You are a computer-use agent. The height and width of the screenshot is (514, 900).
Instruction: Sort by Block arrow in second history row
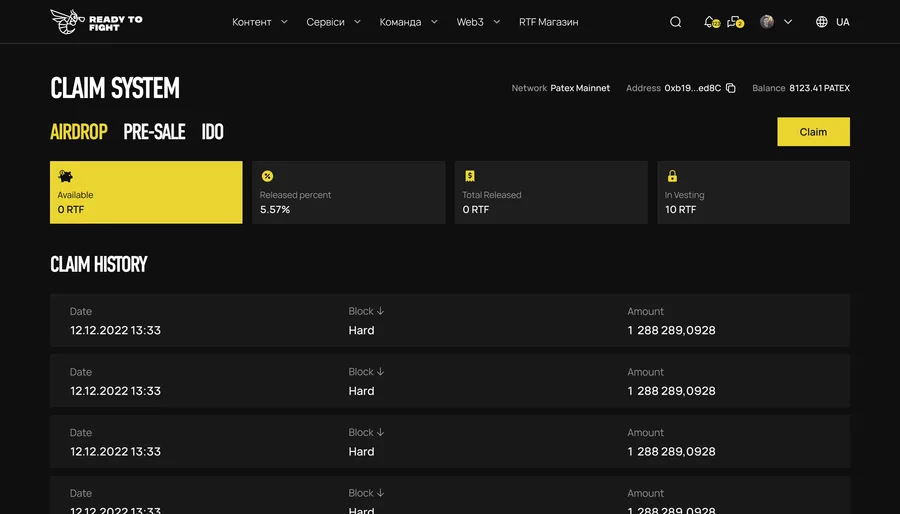click(x=380, y=372)
